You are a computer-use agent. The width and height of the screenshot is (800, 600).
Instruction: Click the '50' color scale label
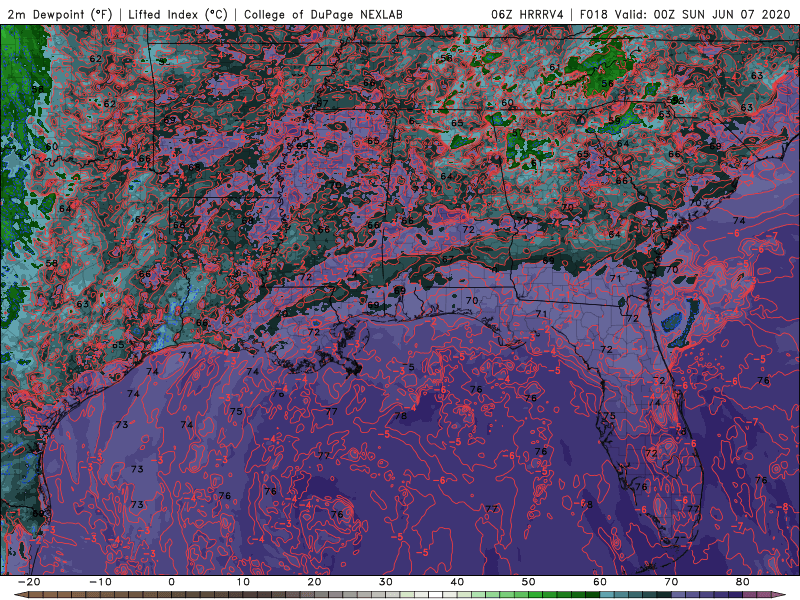[x=529, y=582]
